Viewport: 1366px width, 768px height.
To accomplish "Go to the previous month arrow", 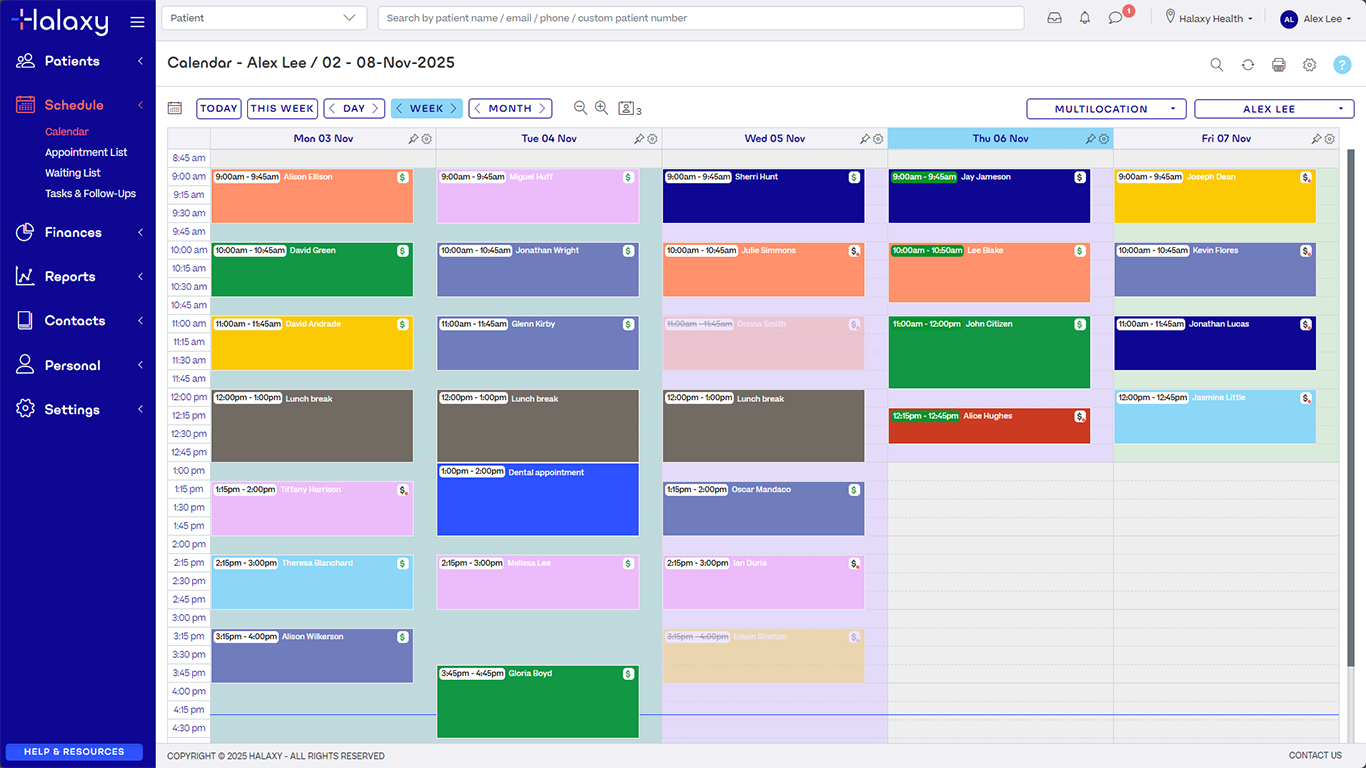I will pyautogui.click(x=477, y=109).
